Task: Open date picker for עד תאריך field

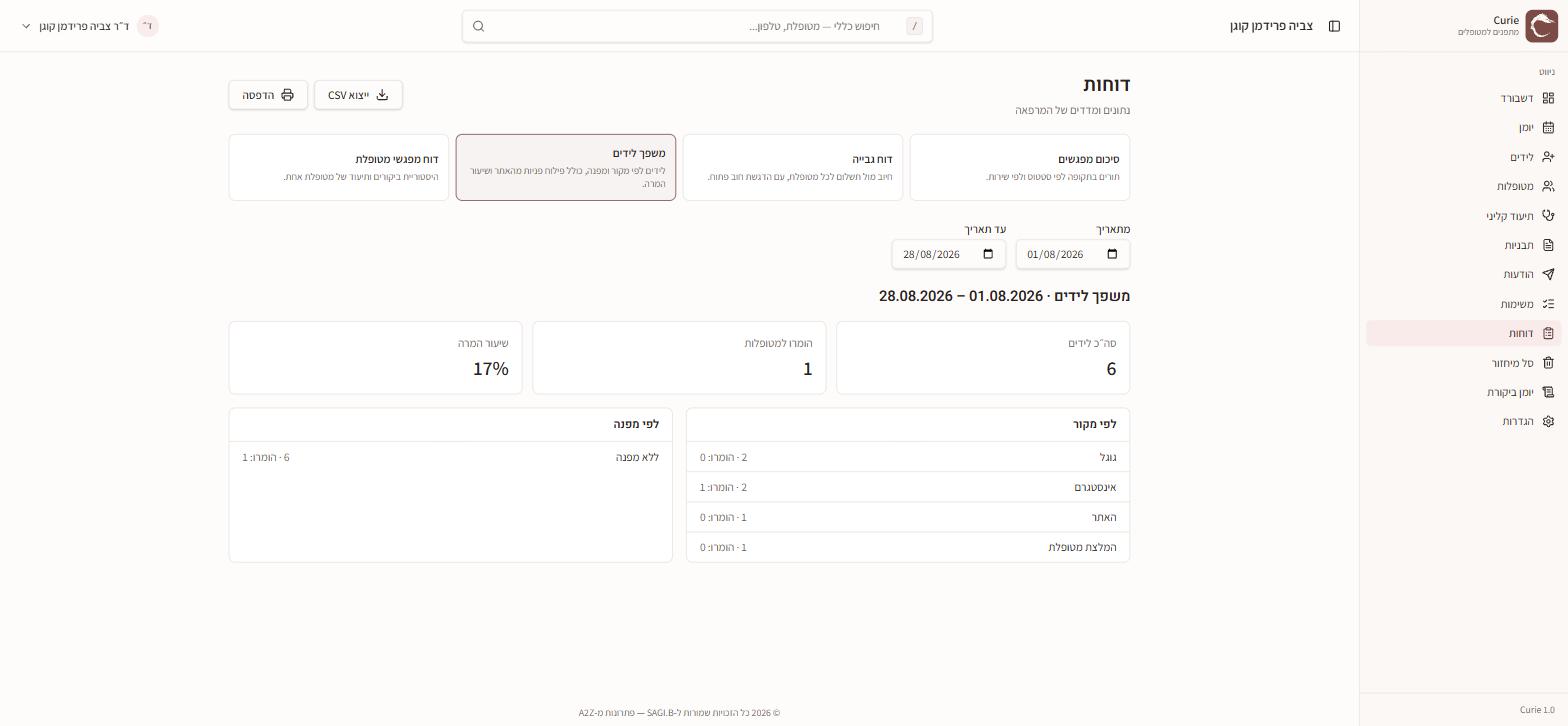Action: pos(988,254)
